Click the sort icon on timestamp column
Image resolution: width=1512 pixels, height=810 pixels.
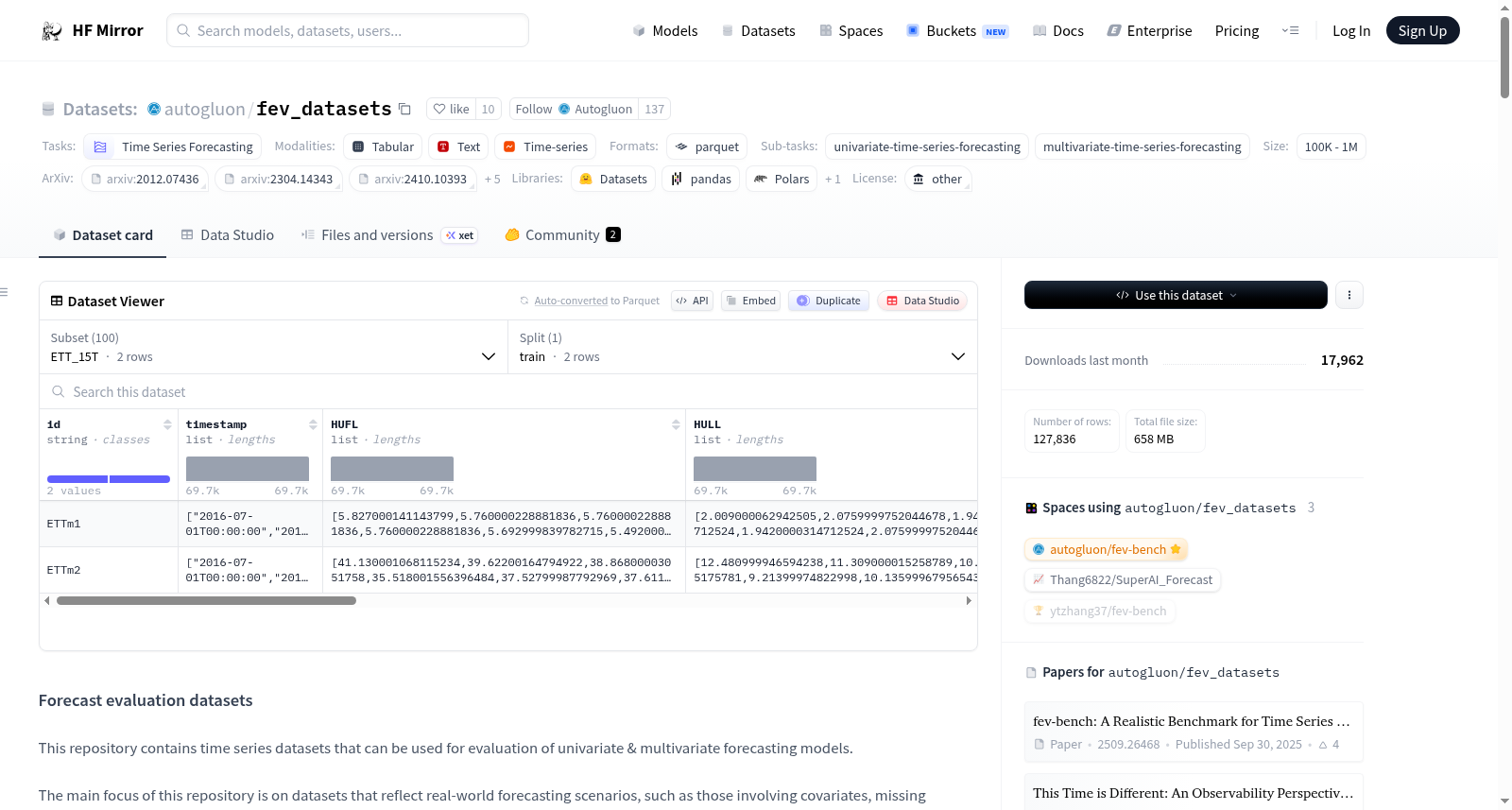(313, 424)
